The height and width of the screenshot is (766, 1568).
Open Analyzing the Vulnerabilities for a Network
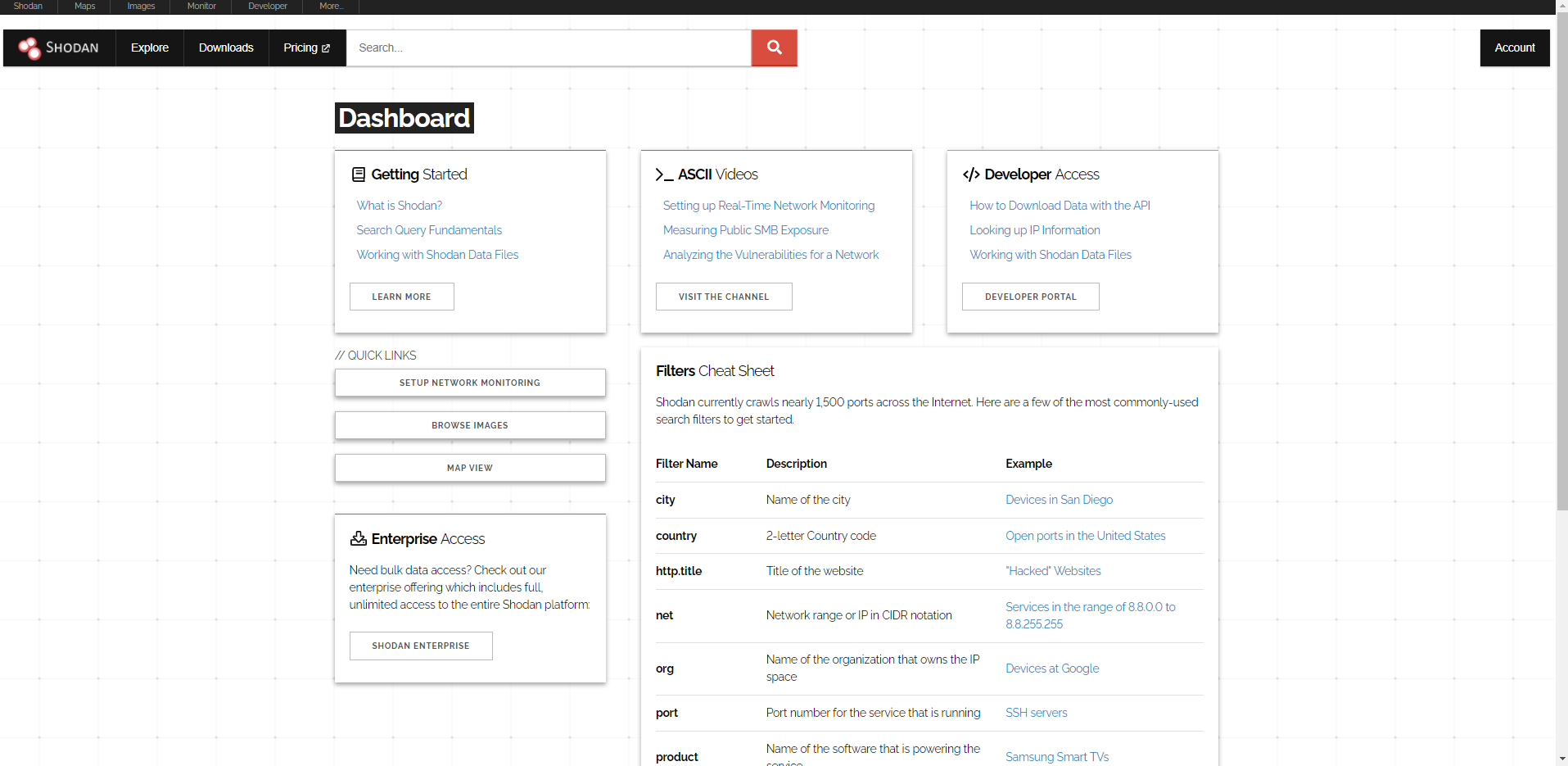(x=770, y=255)
